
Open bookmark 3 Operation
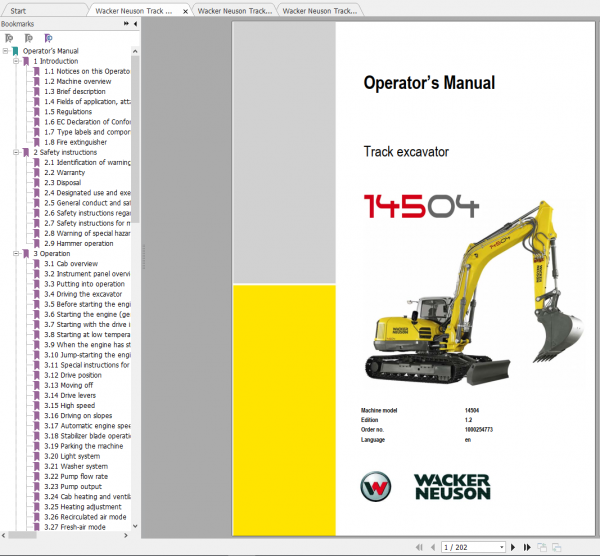point(52,253)
